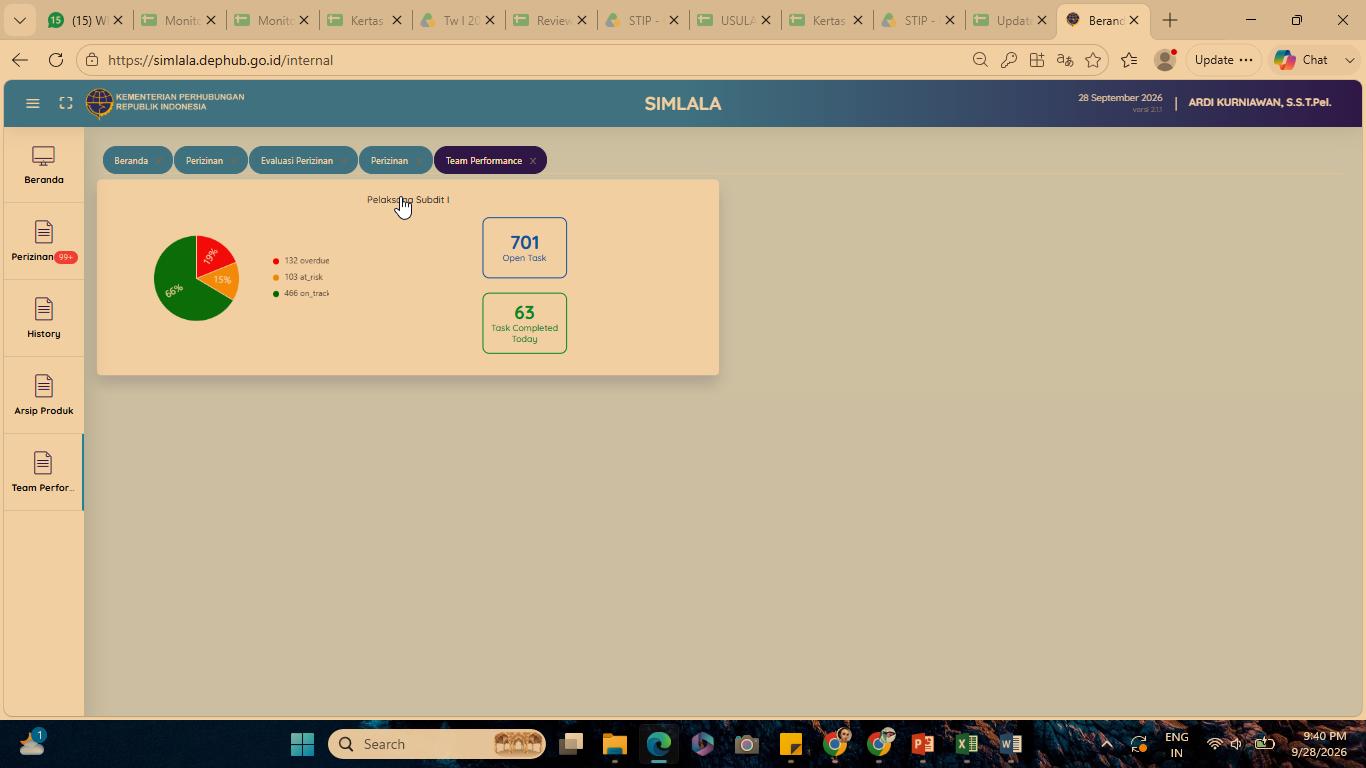Toggle fullscreen mode icon in header

(x=66, y=103)
